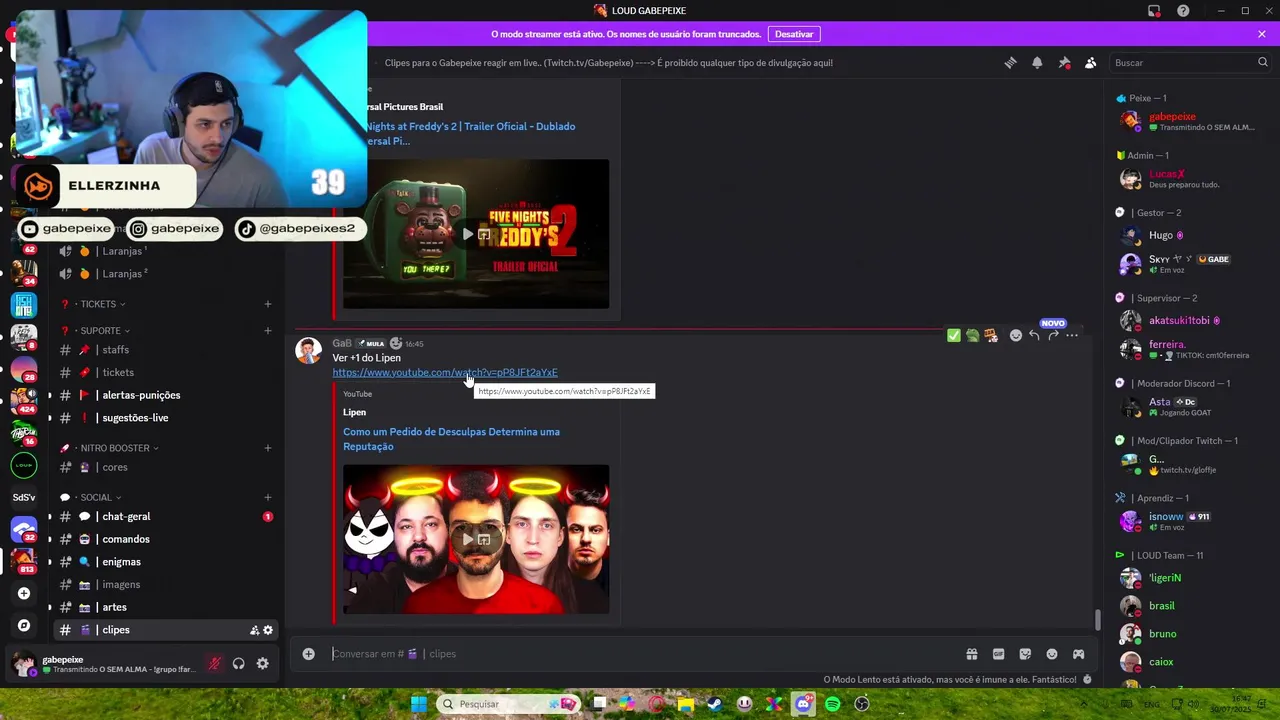Open the inbox icon in title bar

[1154, 11]
